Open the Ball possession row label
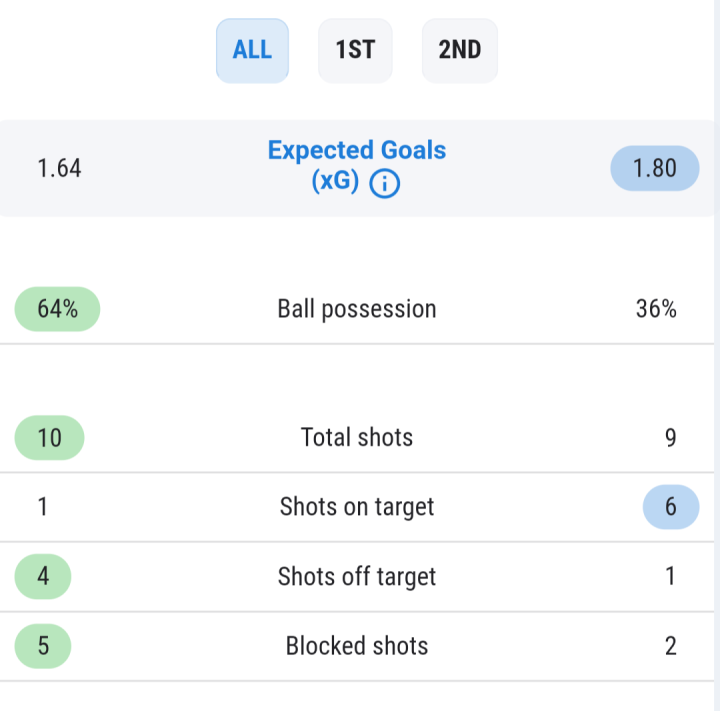 click(x=357, y=309)
